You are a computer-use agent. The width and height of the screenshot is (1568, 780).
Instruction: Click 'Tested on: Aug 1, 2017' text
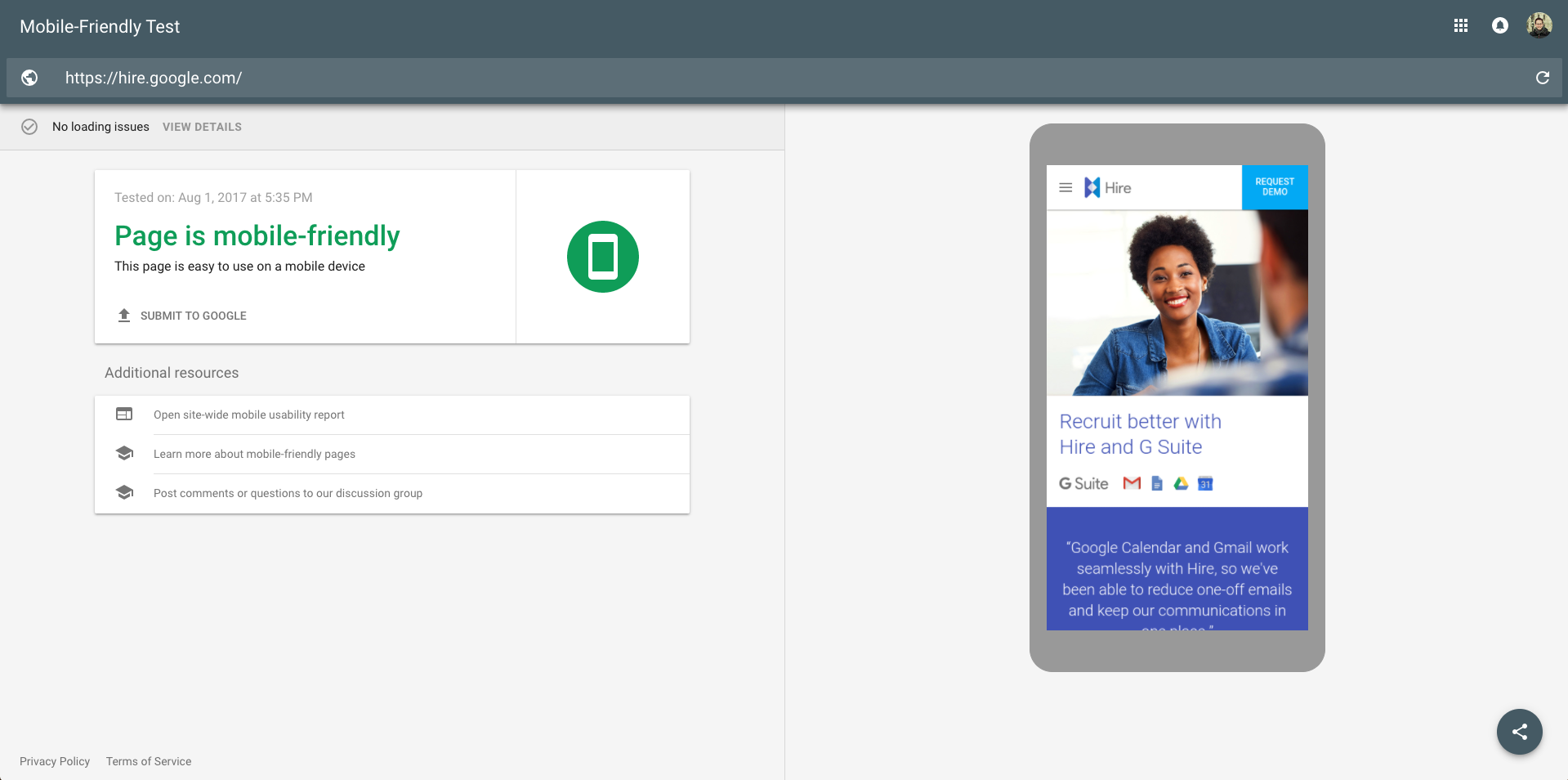(x=213, y=198)
